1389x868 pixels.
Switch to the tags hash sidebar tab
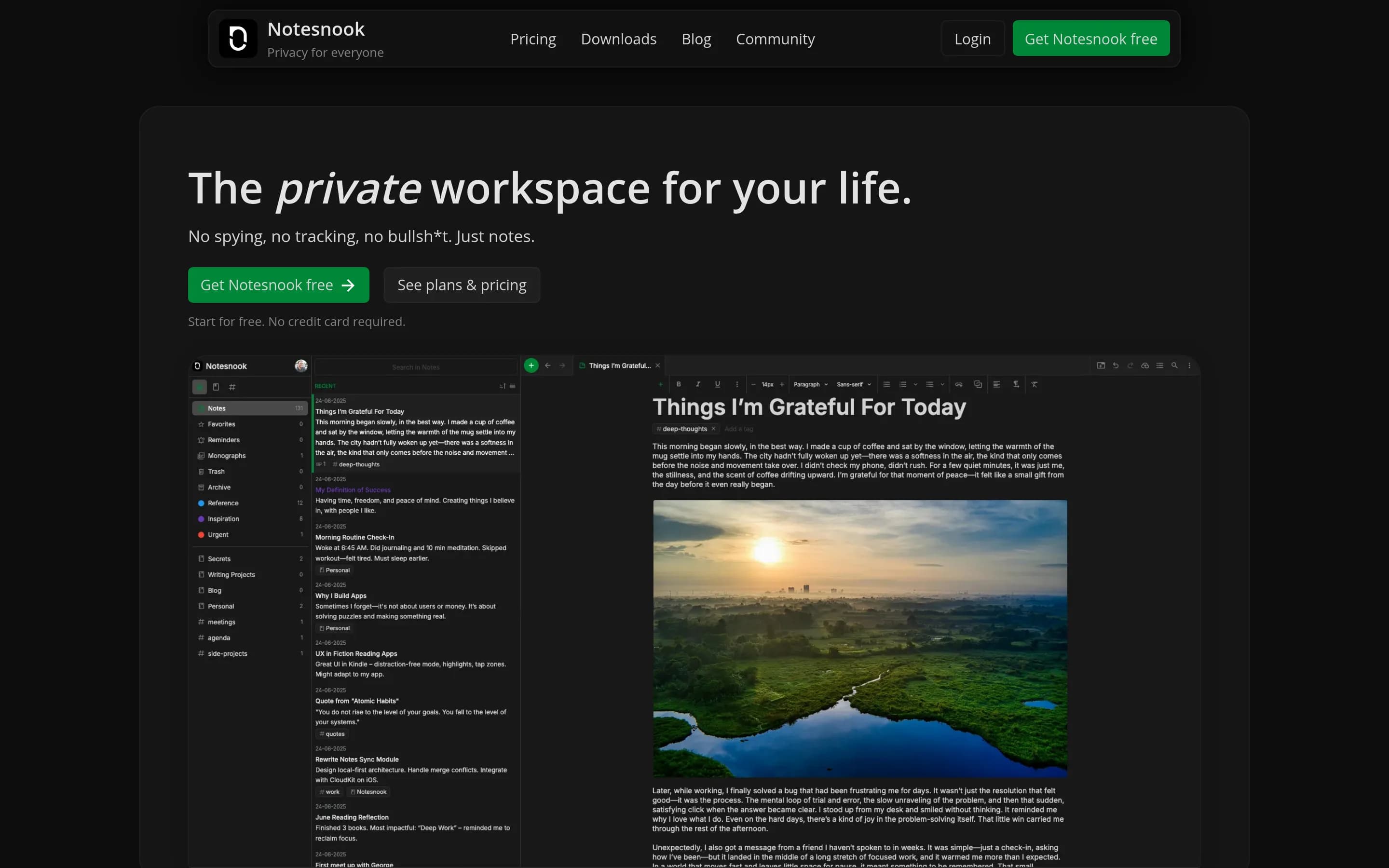click(232, 387)
